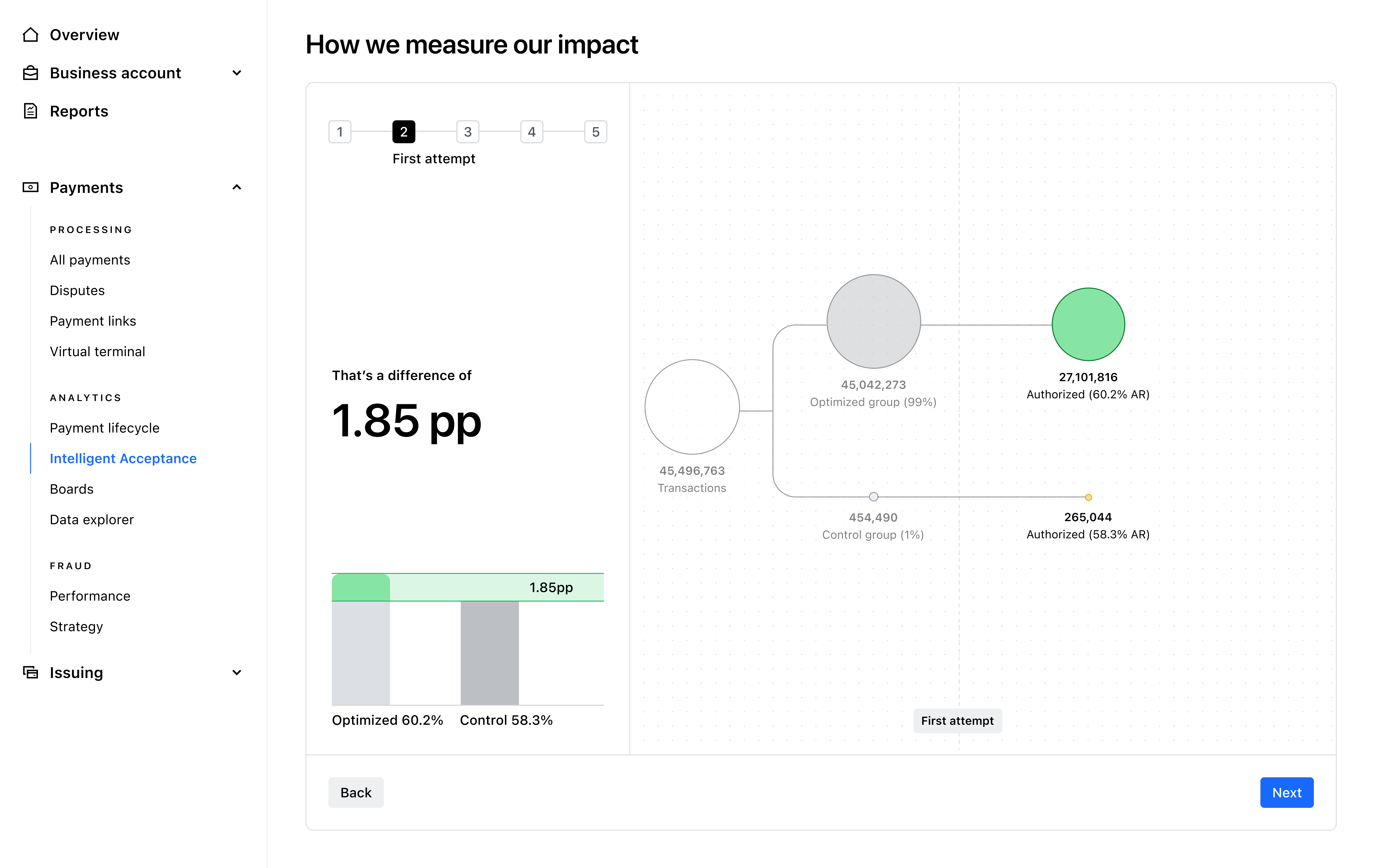
Task: Collapse the Payments section chevron
Action: tap(237, 187)
